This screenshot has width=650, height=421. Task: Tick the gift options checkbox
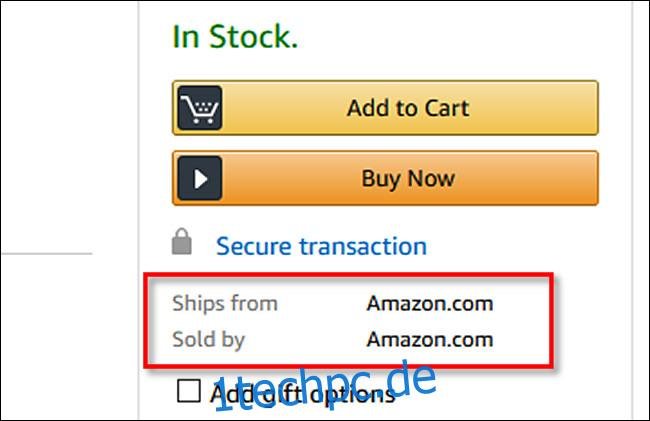189,390
